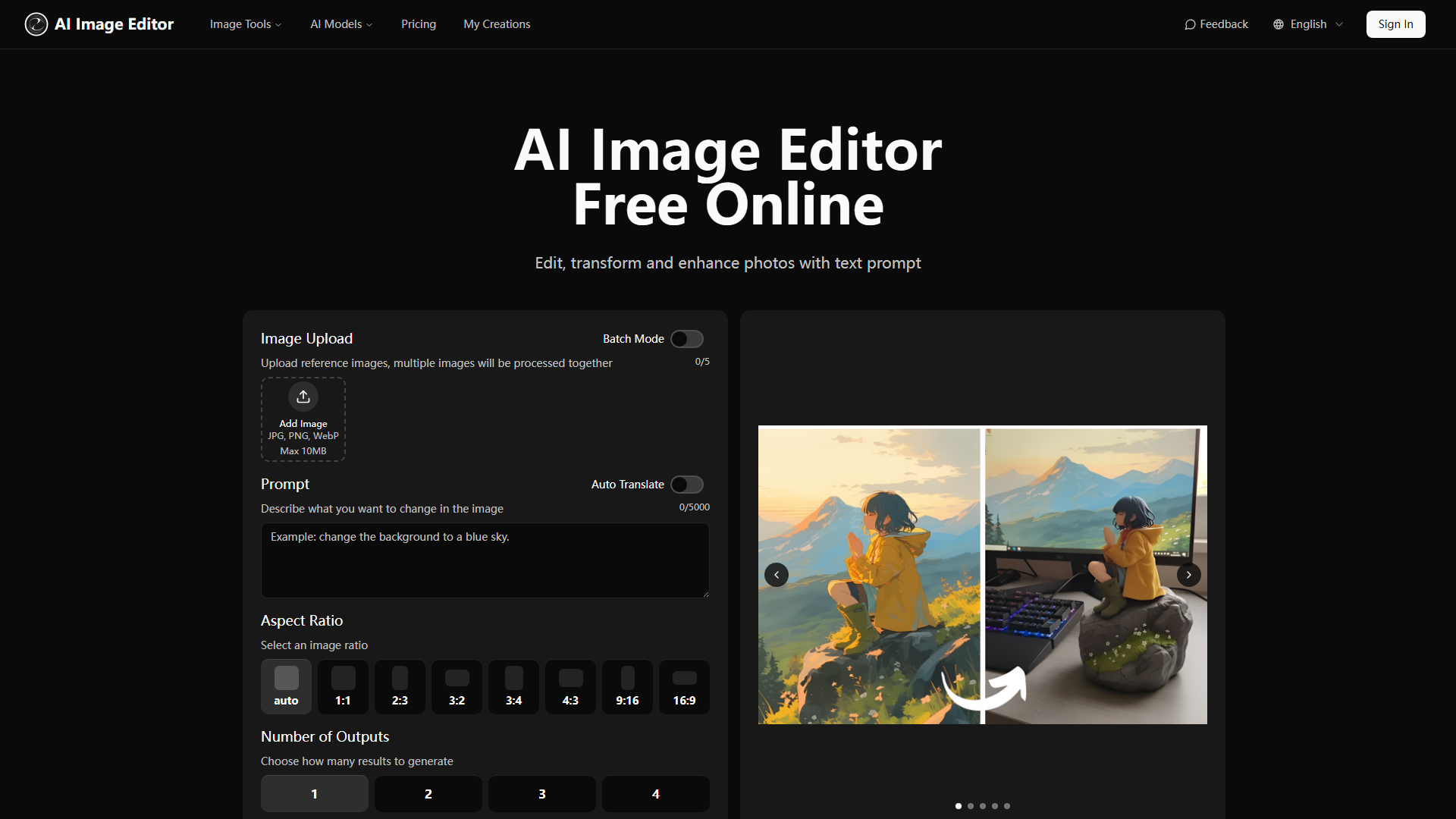Select the auto aspect ratio option
The width and height of the screenshot is (1456, 819).
click(x=286, y=686)
